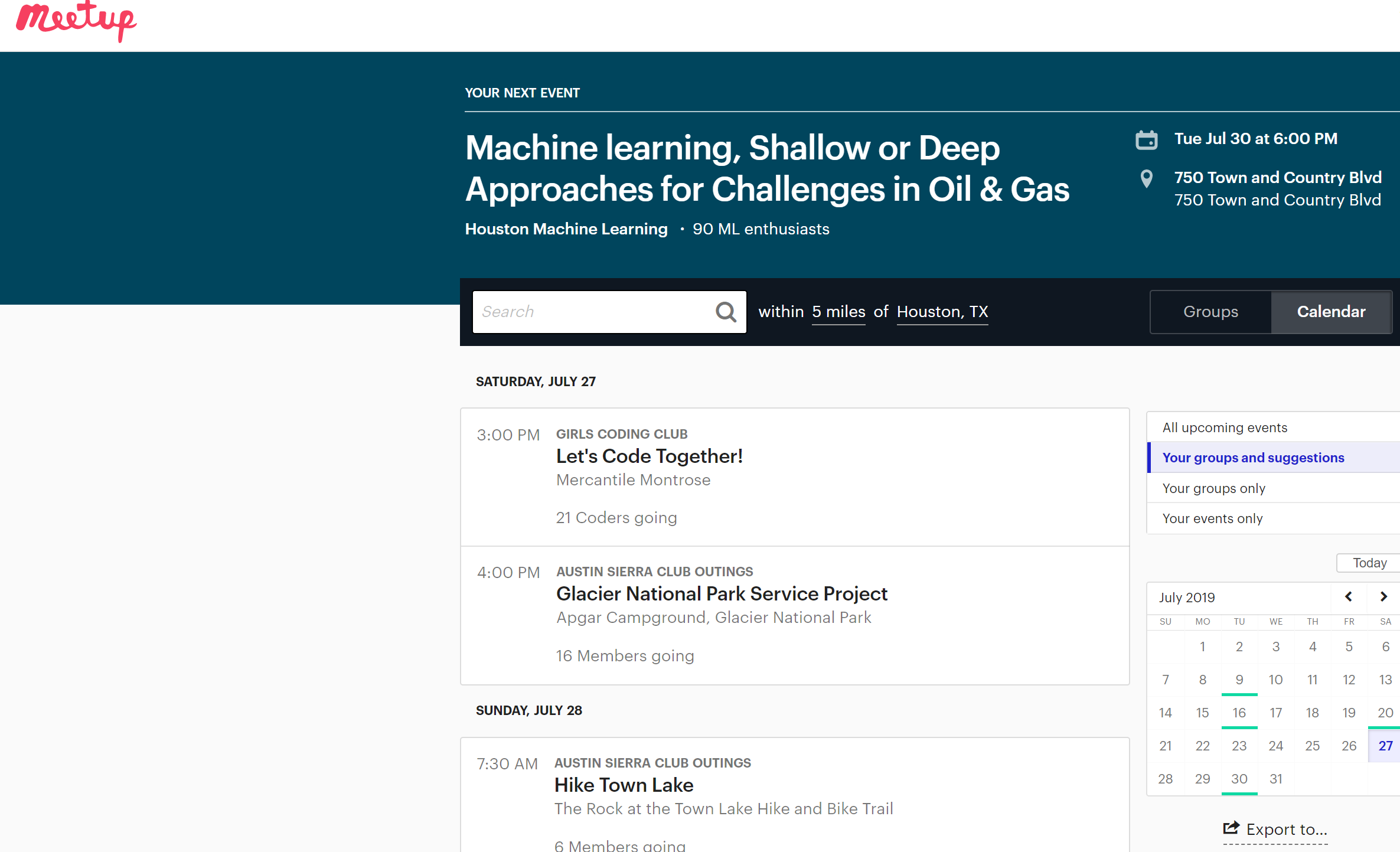The height and width of the screenshot is (852, 1400).
Task: Select Your groups only filter
Action: click(x=1213, y=488)
